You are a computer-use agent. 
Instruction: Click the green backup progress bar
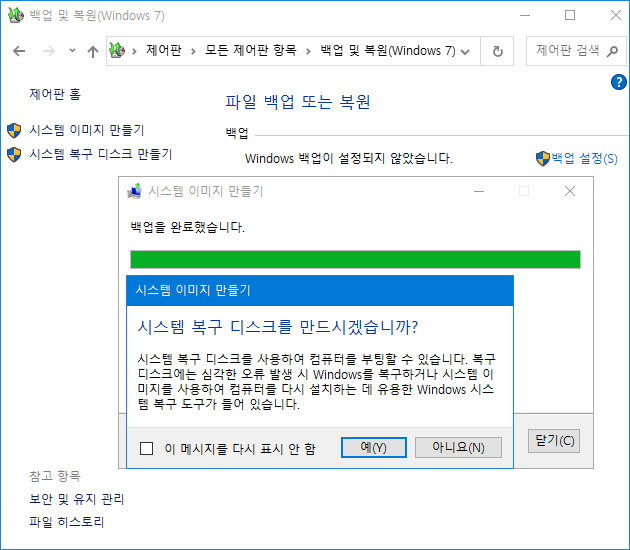pos(355,259)
